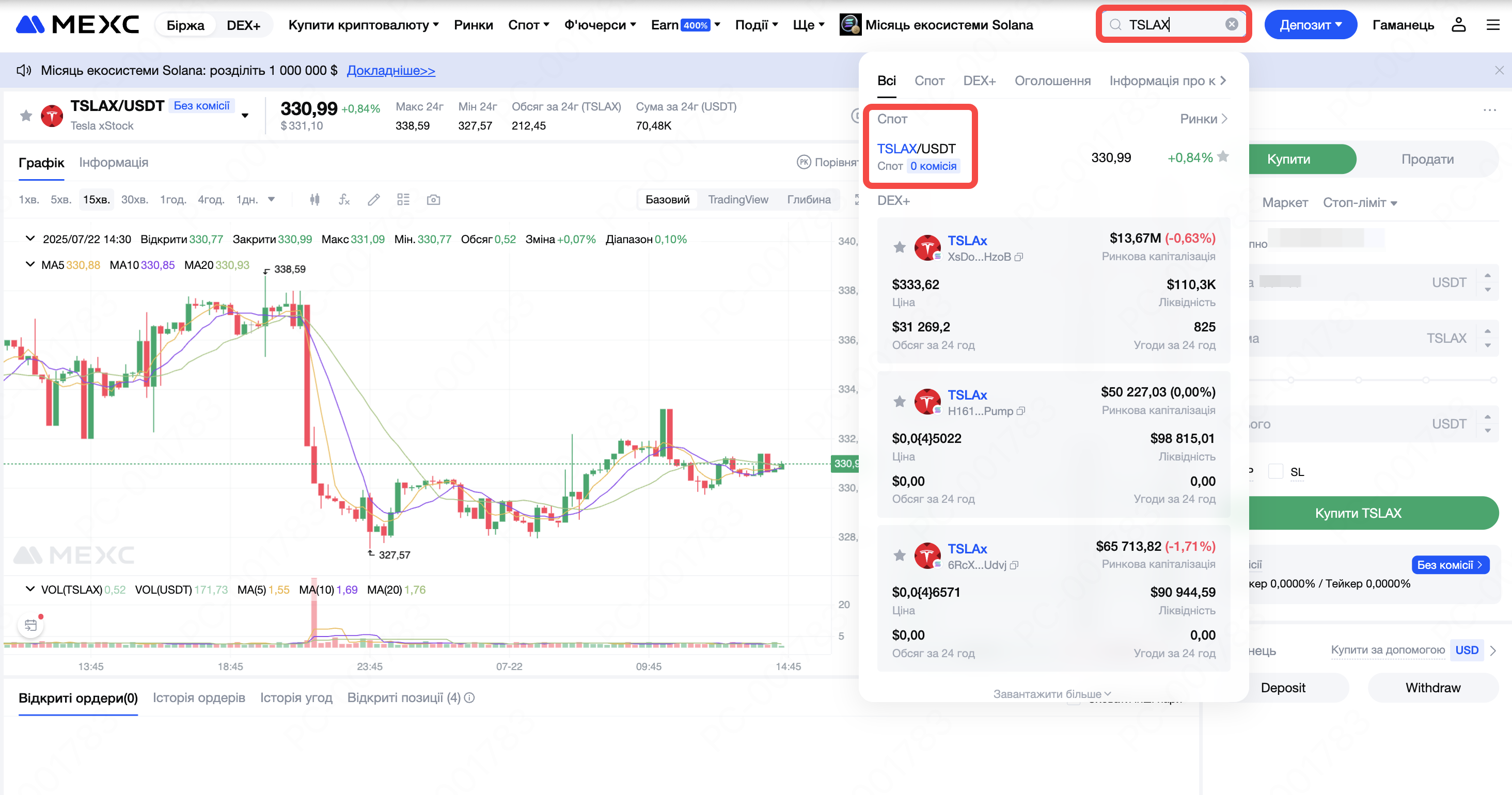Select the Глибина depth chart mode

pyautogui.click(x=809, y=199)
